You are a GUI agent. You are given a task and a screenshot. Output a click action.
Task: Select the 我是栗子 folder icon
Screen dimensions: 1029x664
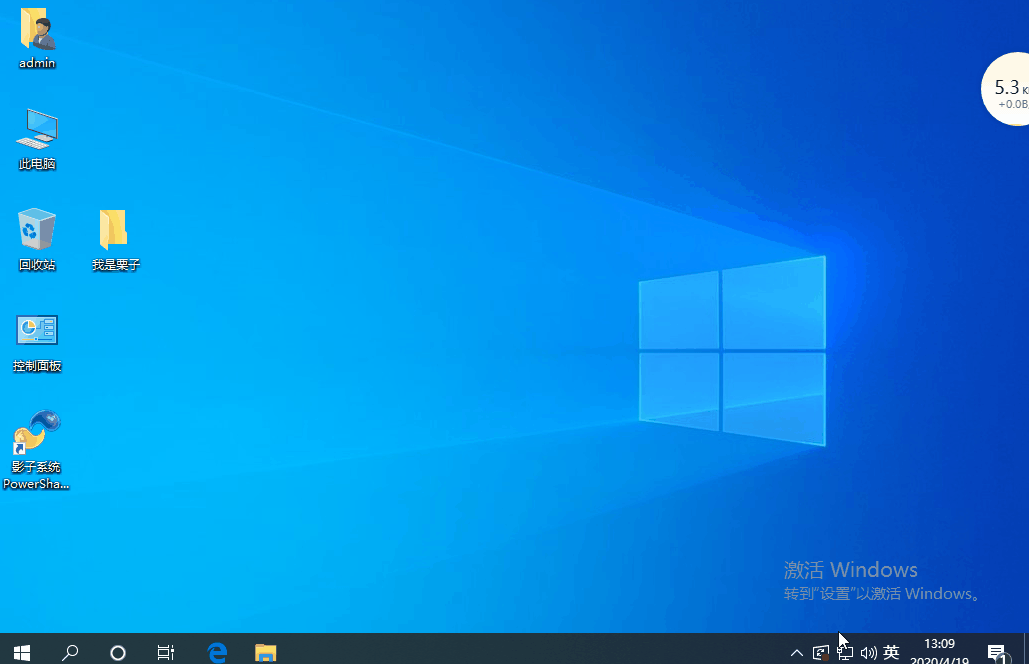point(116,240)
